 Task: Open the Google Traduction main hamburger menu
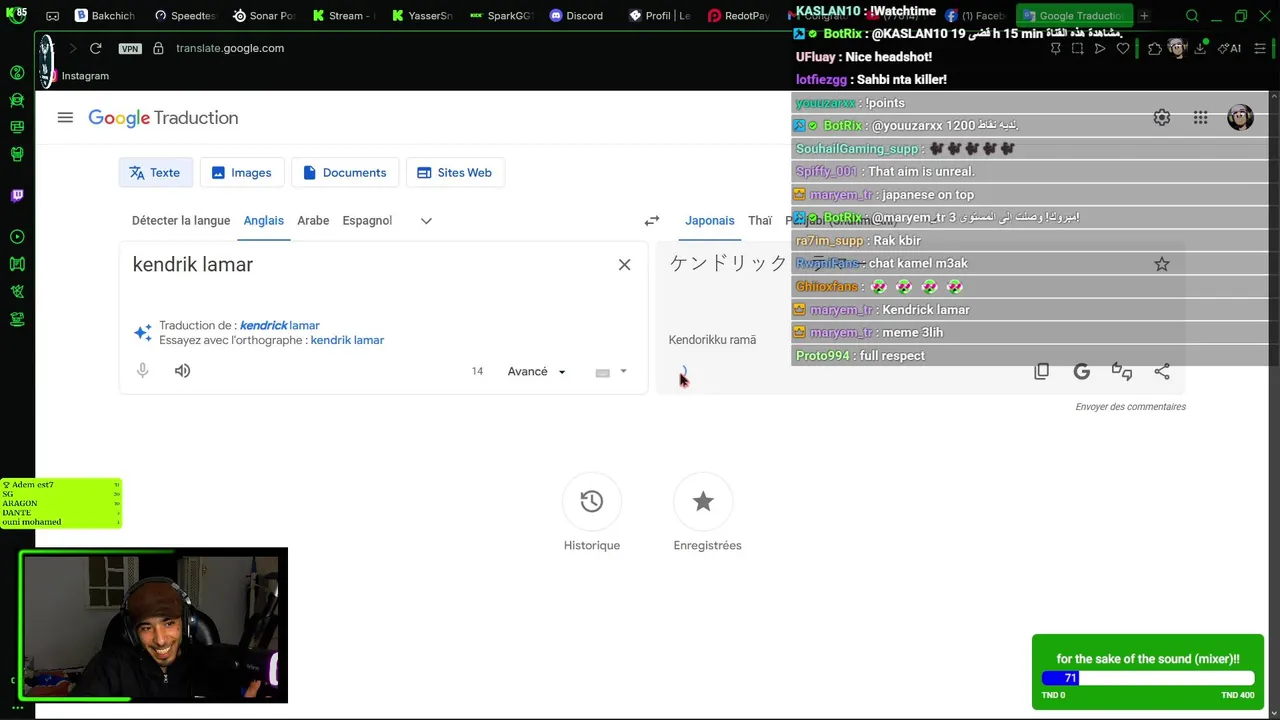tap(65, 118)
